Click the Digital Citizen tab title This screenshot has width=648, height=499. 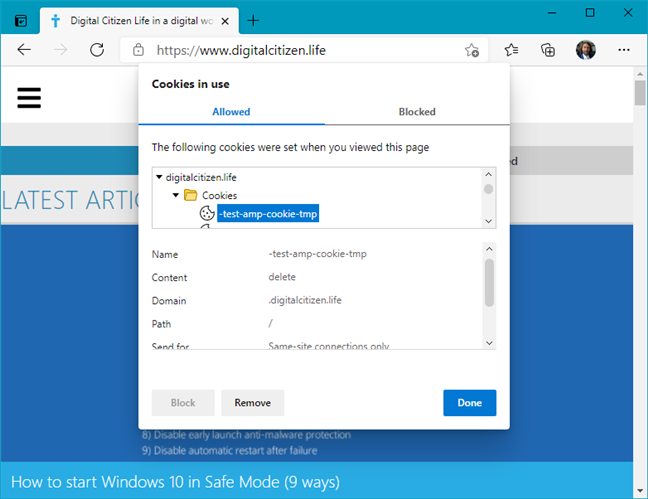(142, 21)
